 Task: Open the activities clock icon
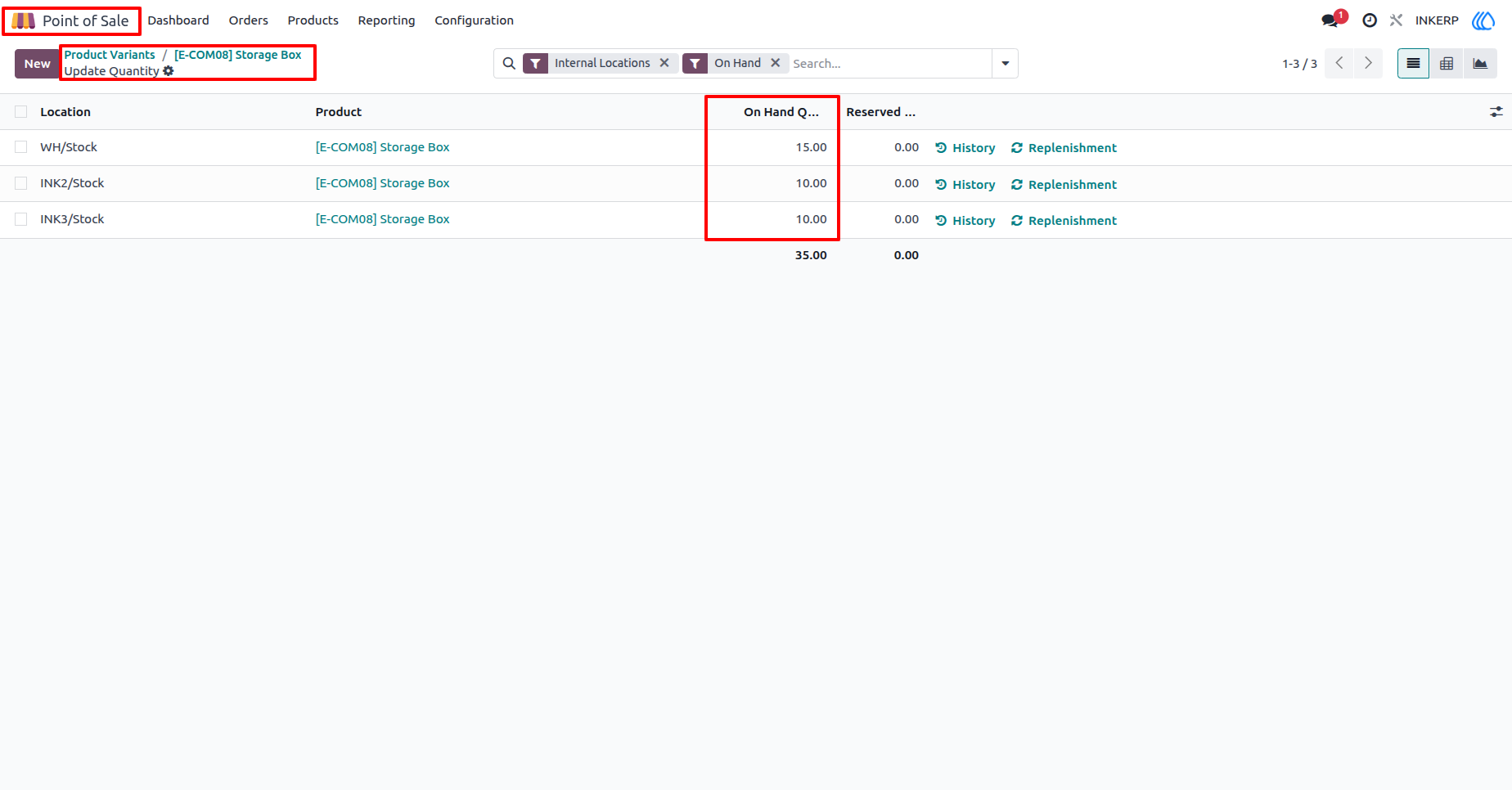pyautogui.click(x=1369, y=20)
